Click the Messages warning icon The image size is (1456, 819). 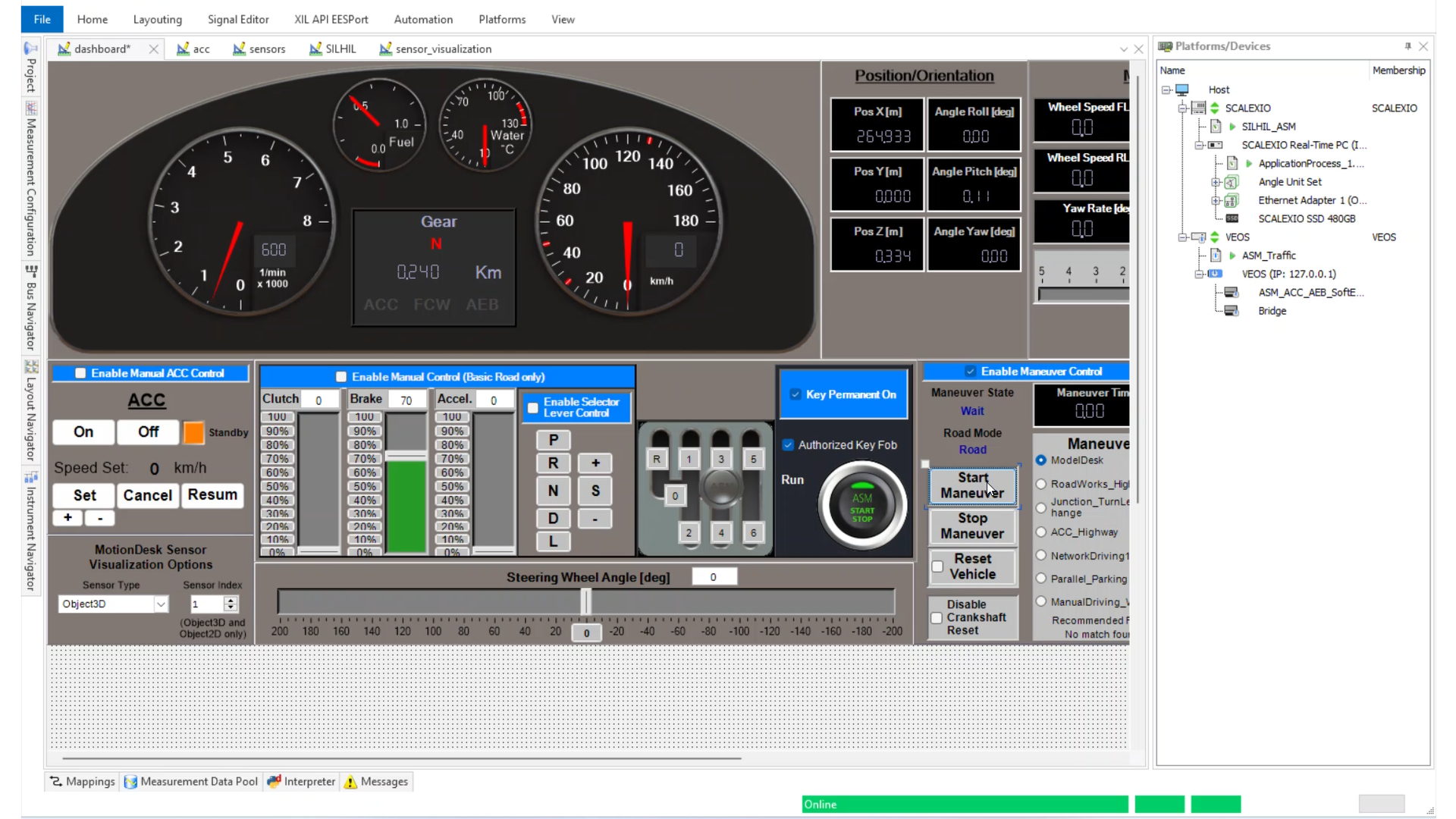click(x=350, y=782)
